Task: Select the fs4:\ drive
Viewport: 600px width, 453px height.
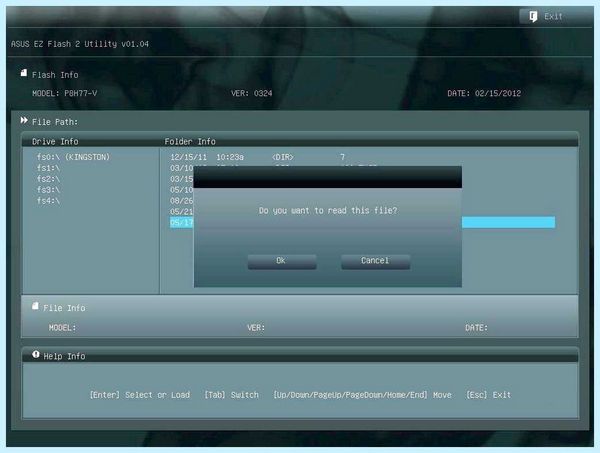Action: [x=48, y=200]
